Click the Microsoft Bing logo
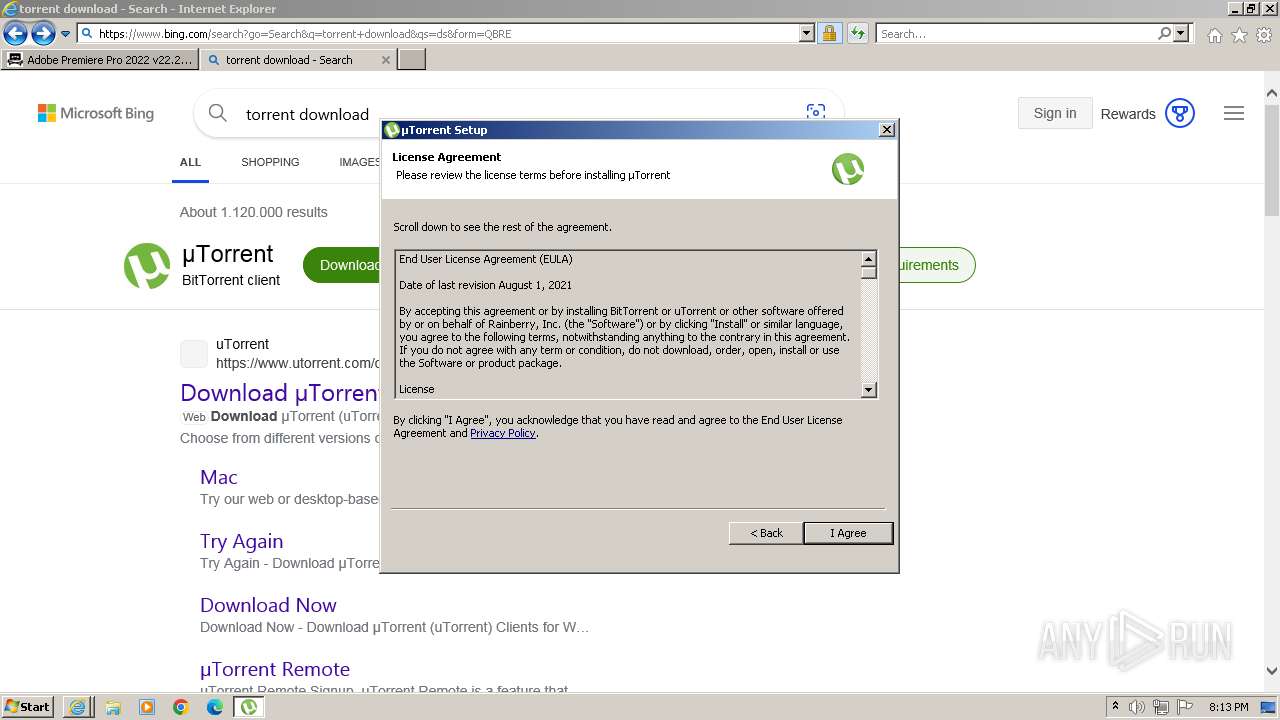 click(96, 114)
